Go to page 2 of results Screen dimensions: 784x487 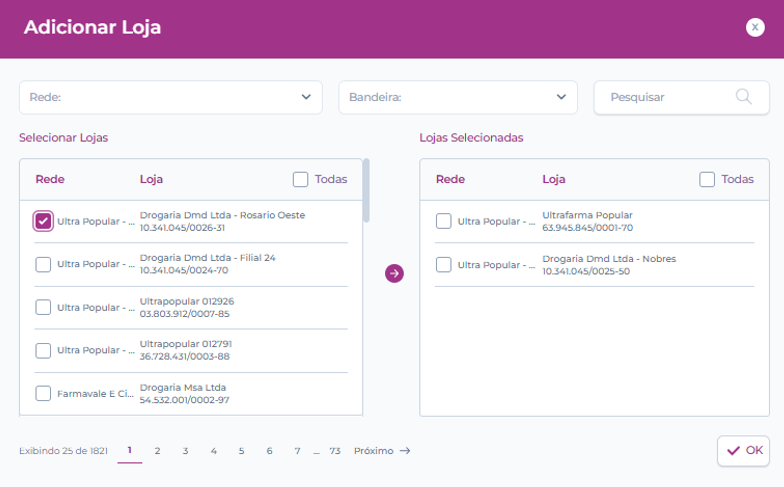[157, 451]
